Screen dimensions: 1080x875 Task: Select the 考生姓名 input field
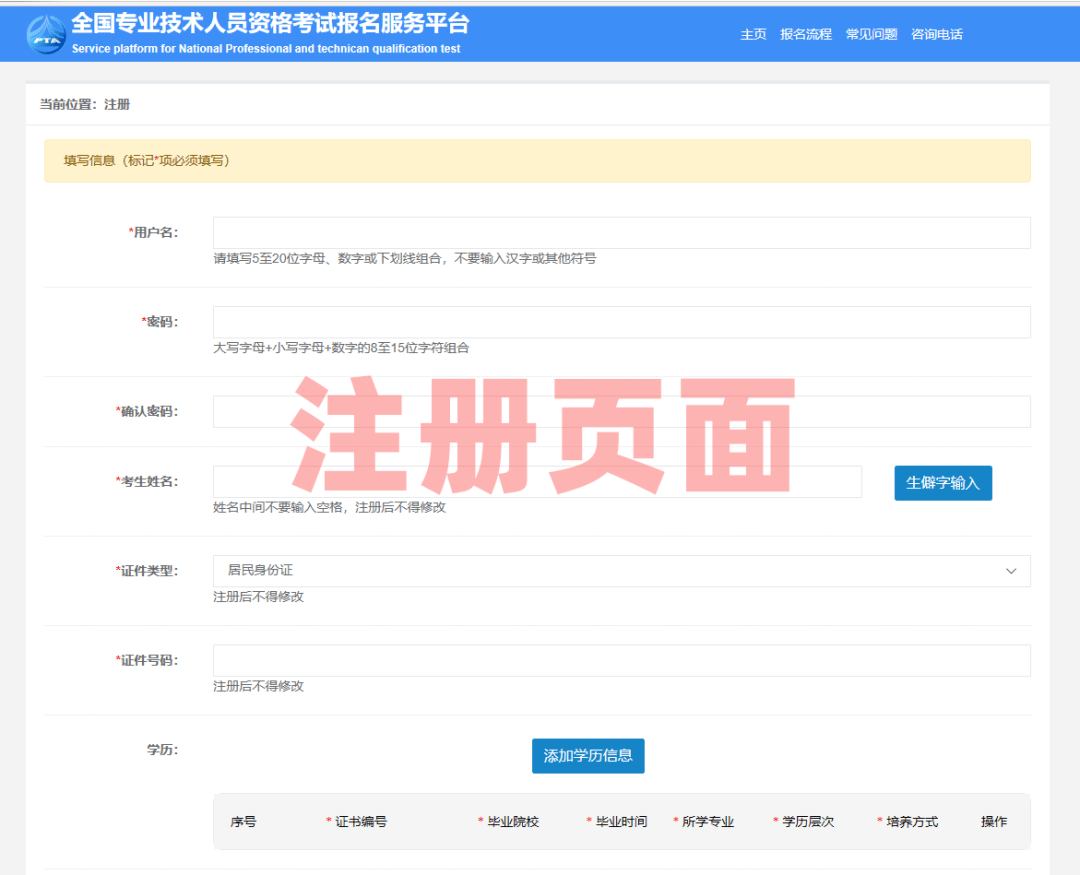click(x=537, y=482)
